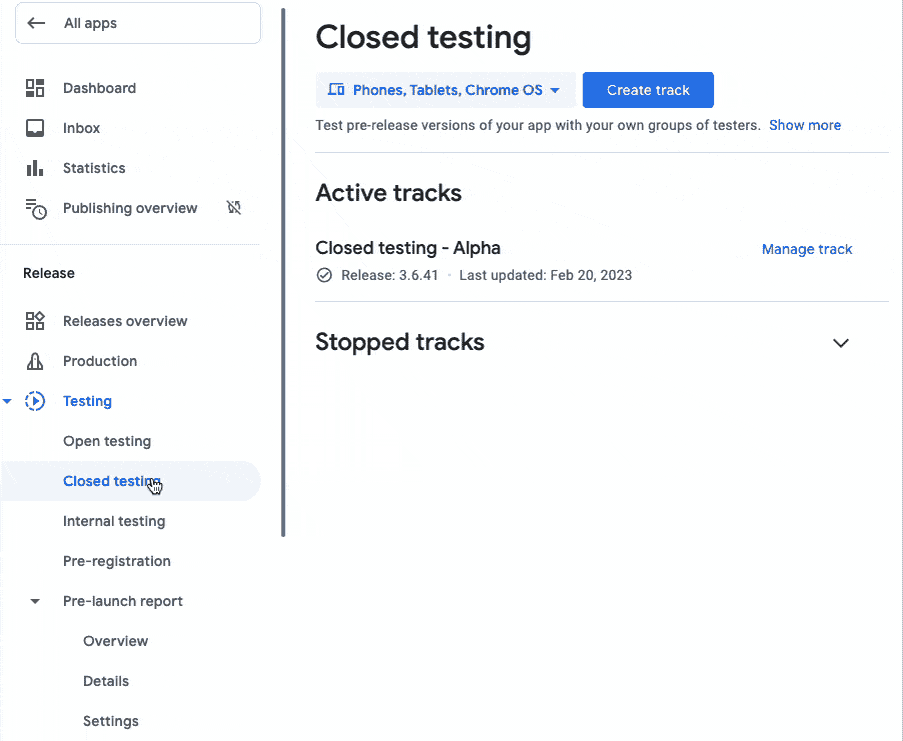This screenshot has height=741, width=903.
Task: Collapse the Pre-launch report section
Action: [35, 601]
